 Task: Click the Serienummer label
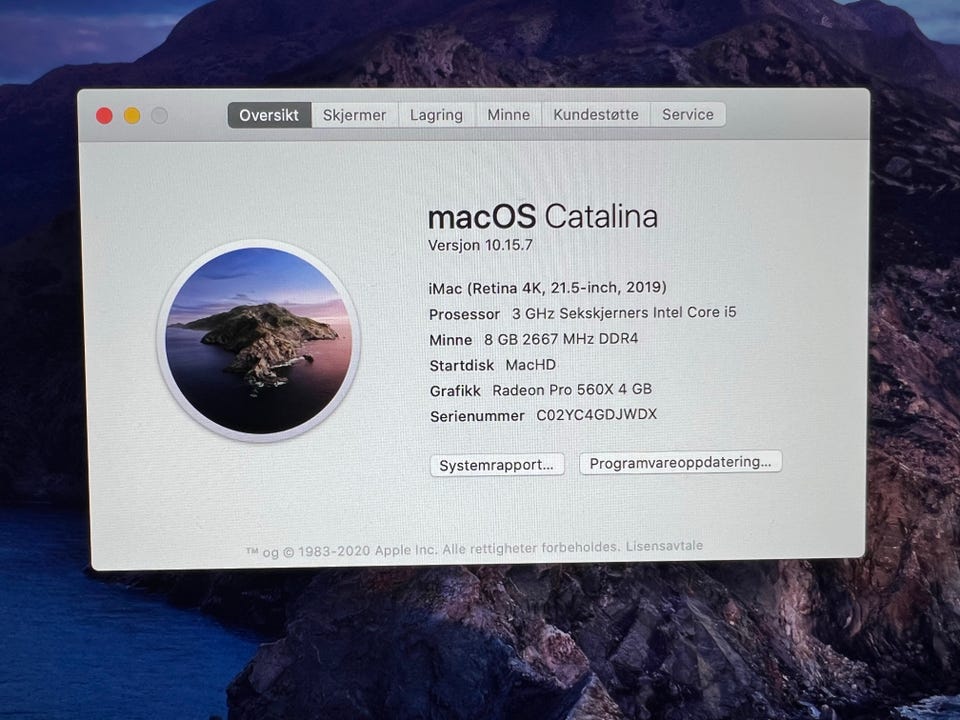pos(477,416)
